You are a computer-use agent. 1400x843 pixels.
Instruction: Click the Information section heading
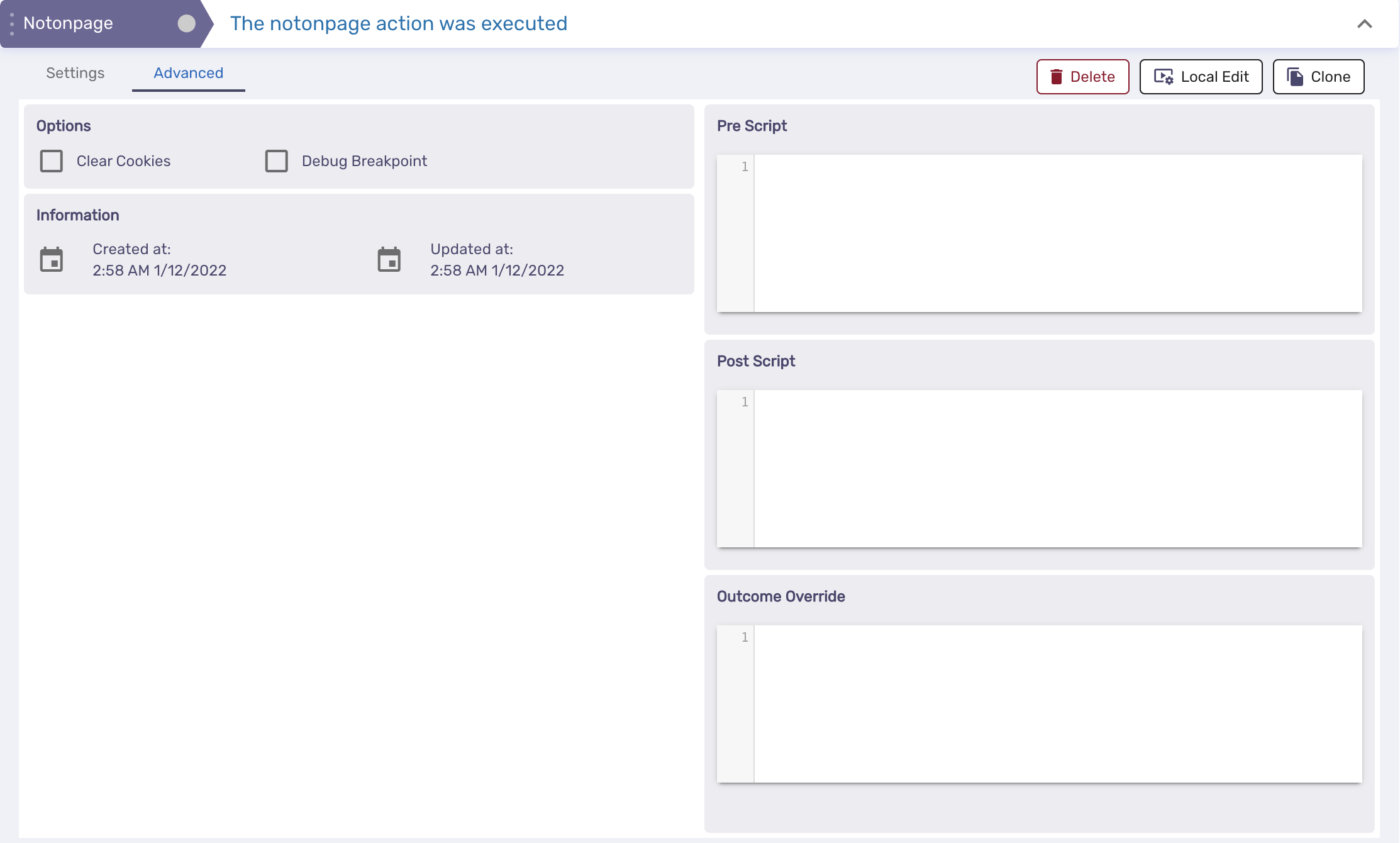[x=77, y=215]
